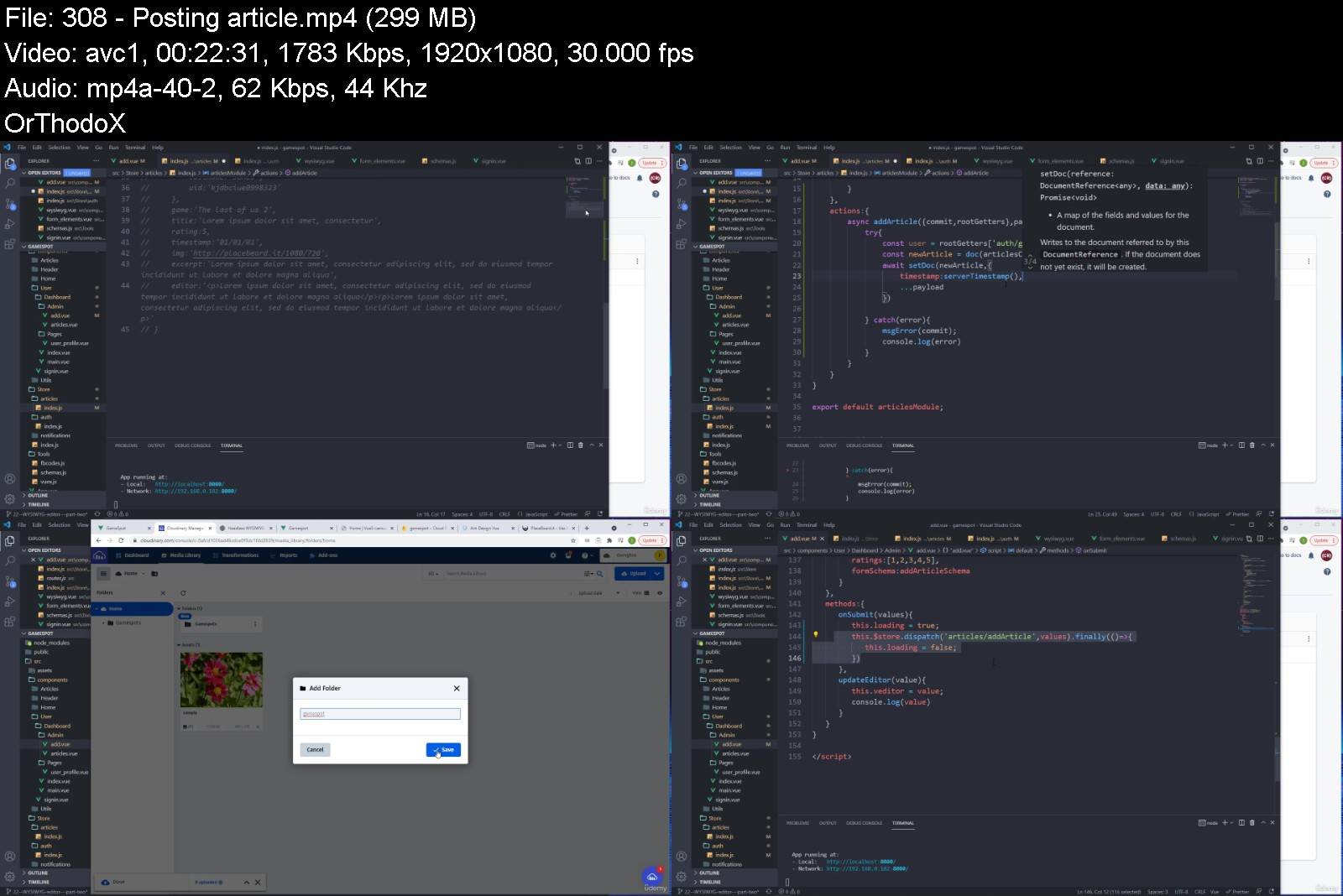Open Selection menu in top-right frame

point(730,148)
